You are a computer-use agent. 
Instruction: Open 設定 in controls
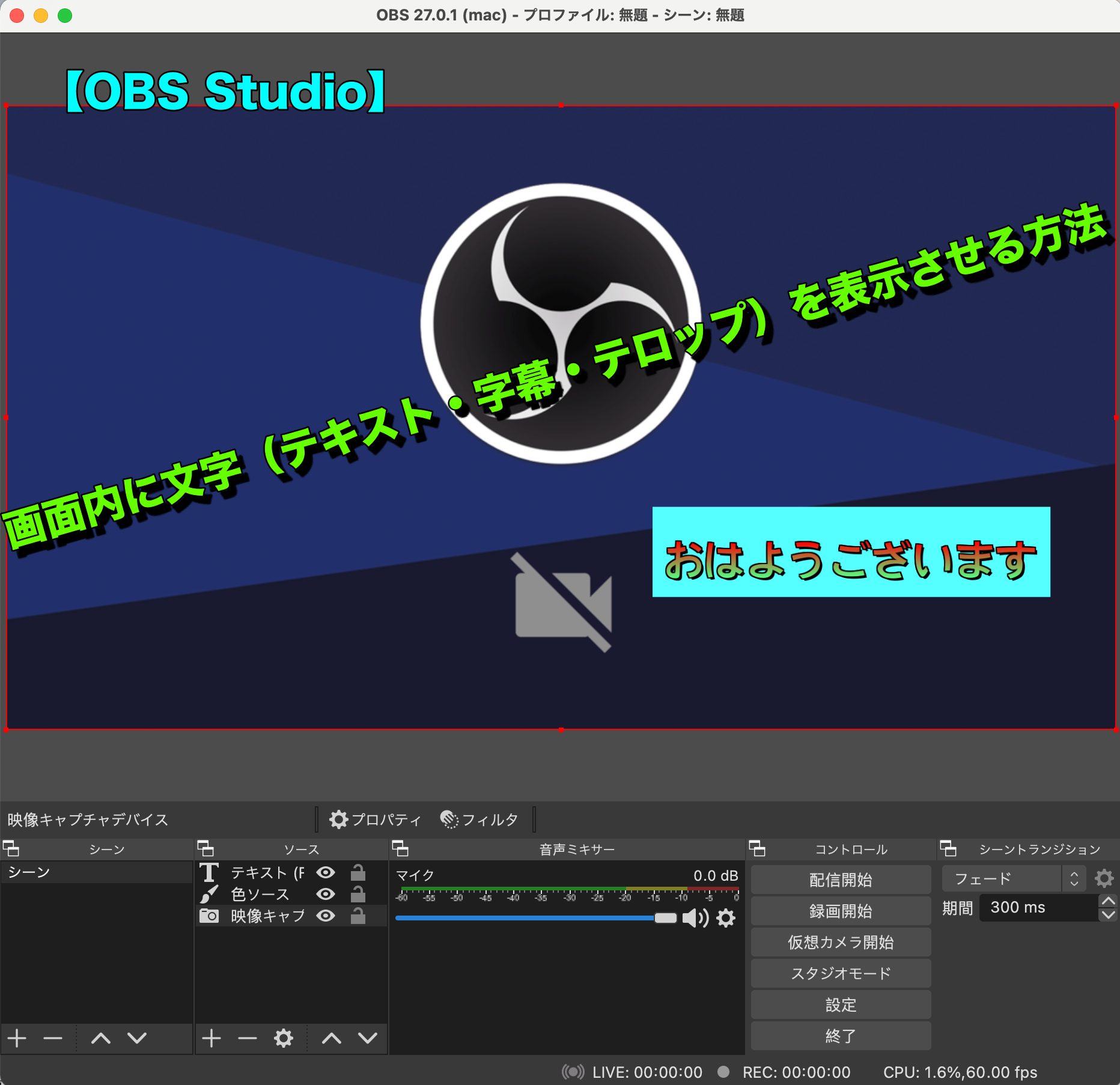[x=841, y=1005]
